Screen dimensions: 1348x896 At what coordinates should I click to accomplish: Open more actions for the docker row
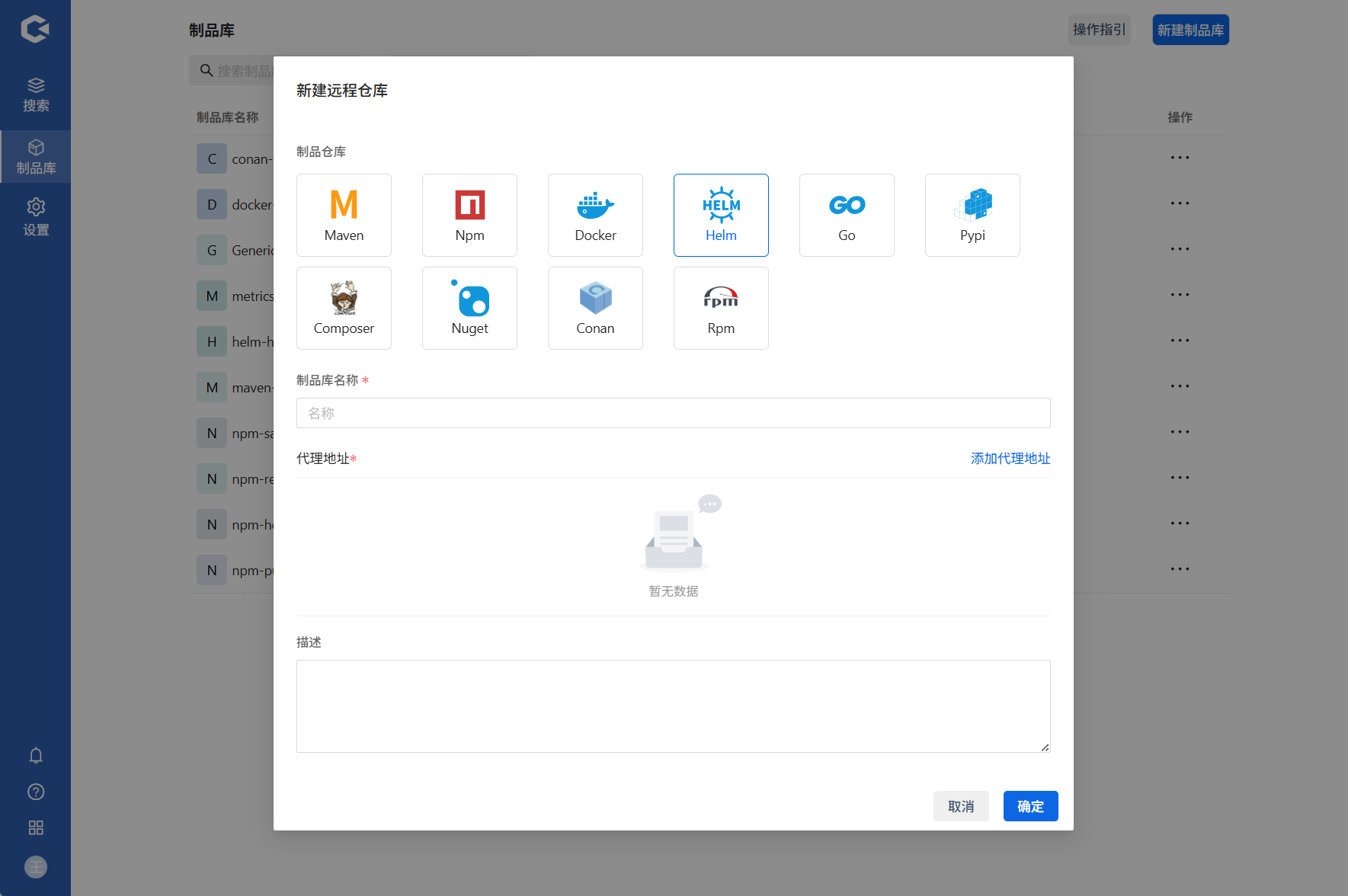(x=1180, y=203)
